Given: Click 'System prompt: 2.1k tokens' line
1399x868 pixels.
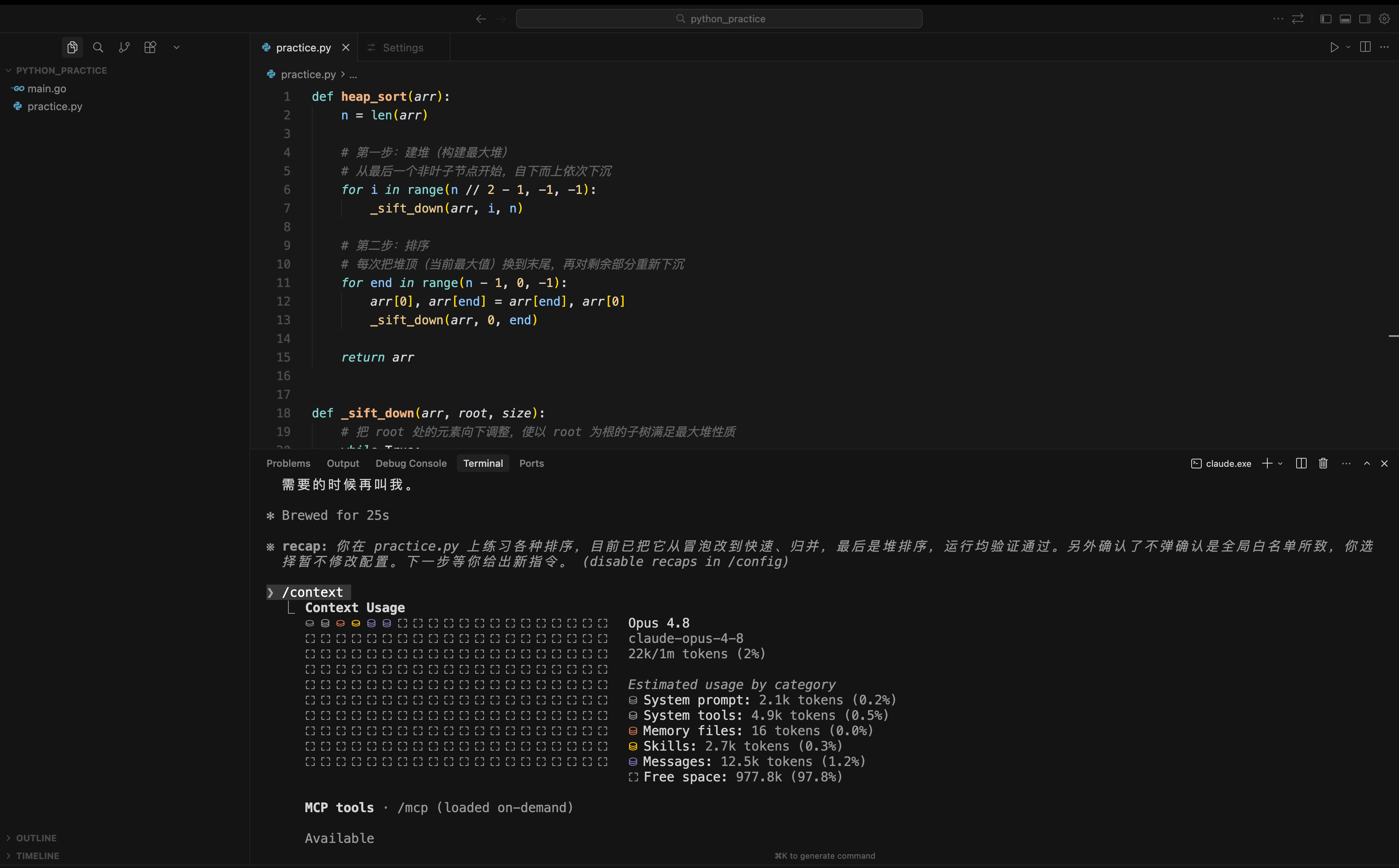Looking at the screenshot, I should click(762, 700).
